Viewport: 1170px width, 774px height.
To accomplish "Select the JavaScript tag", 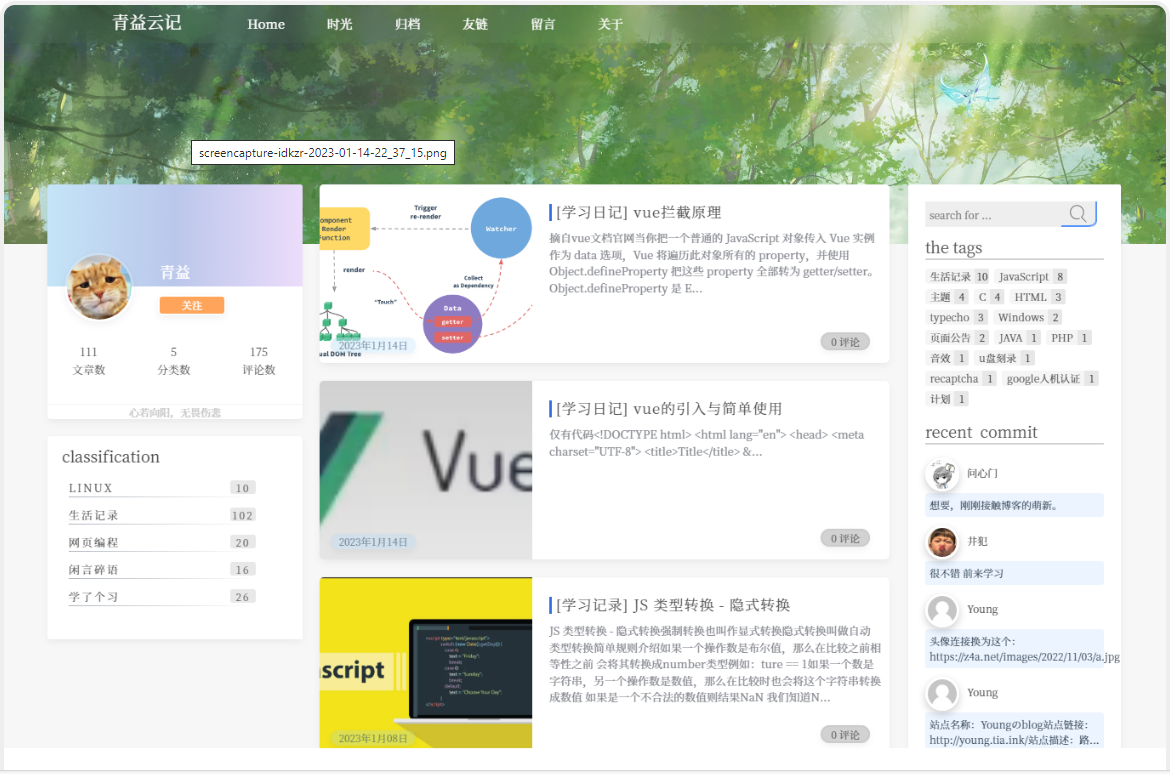I will (x=1031, y=277).
